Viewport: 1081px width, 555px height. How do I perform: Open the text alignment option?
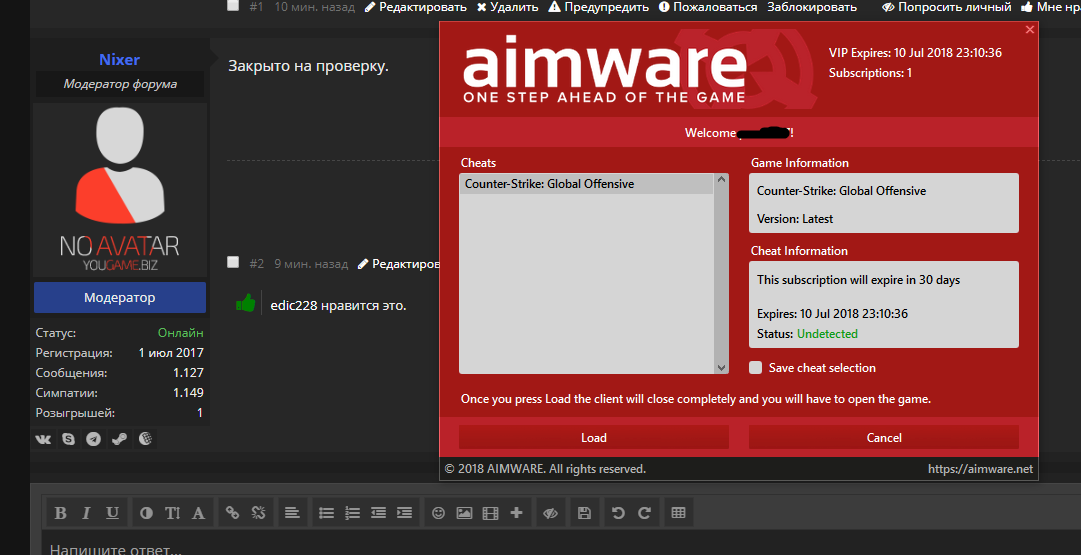coord(292,513)
